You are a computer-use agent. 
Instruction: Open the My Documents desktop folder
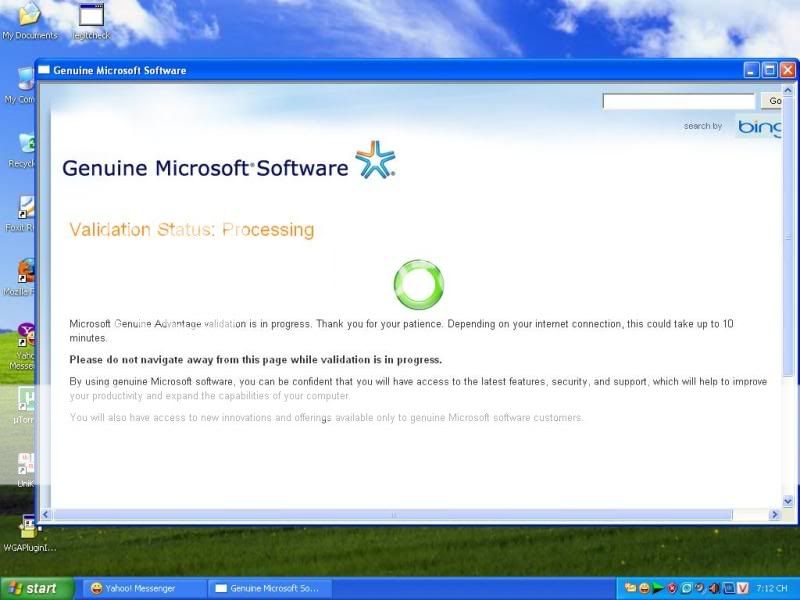[30, 20]
